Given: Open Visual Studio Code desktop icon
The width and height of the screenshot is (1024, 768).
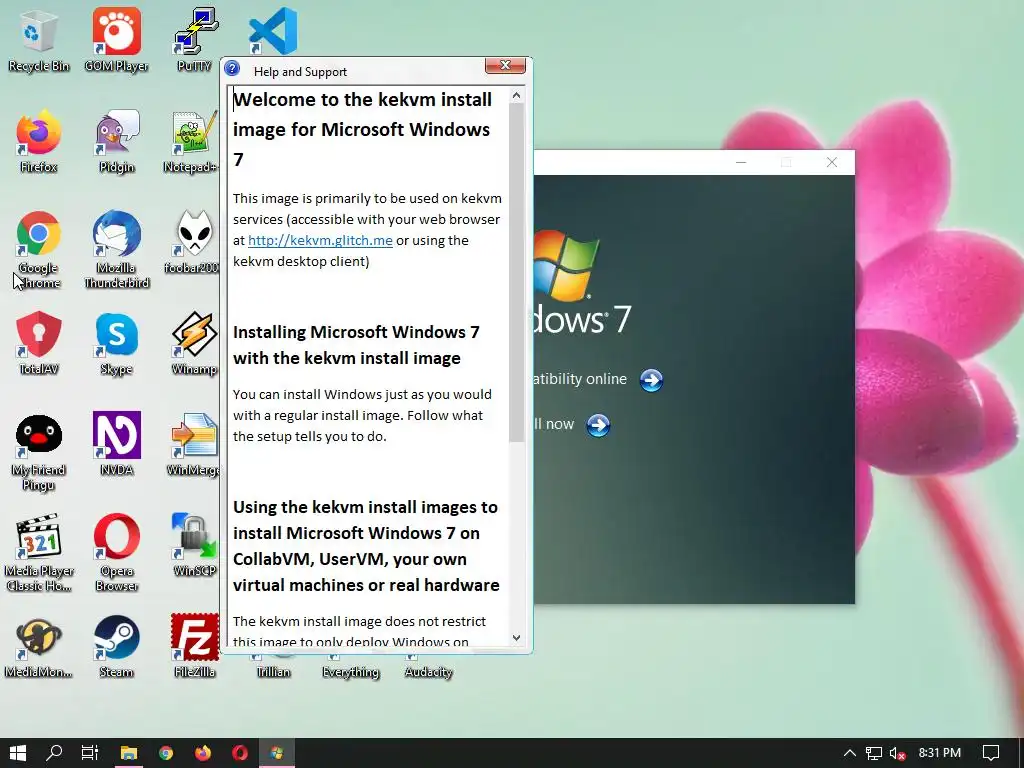Looking at the screenshot, I should click(273, 31).
